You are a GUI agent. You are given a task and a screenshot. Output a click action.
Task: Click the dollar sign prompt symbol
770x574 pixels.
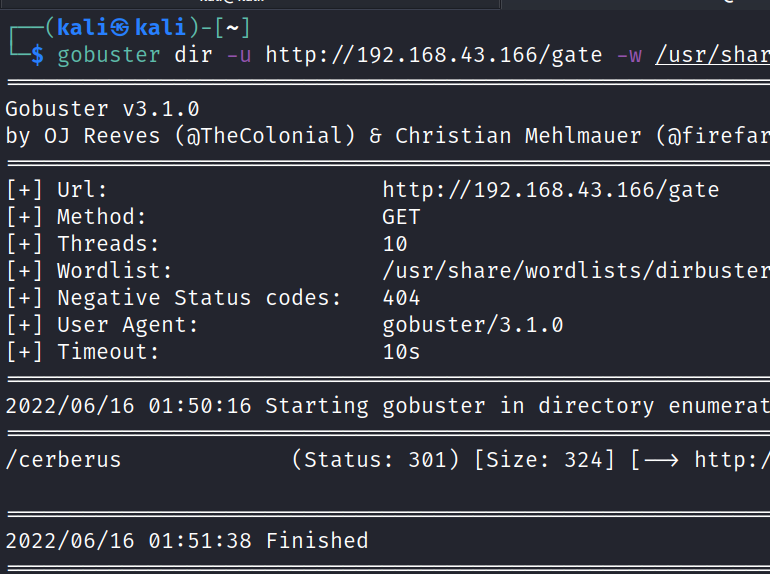37,55
